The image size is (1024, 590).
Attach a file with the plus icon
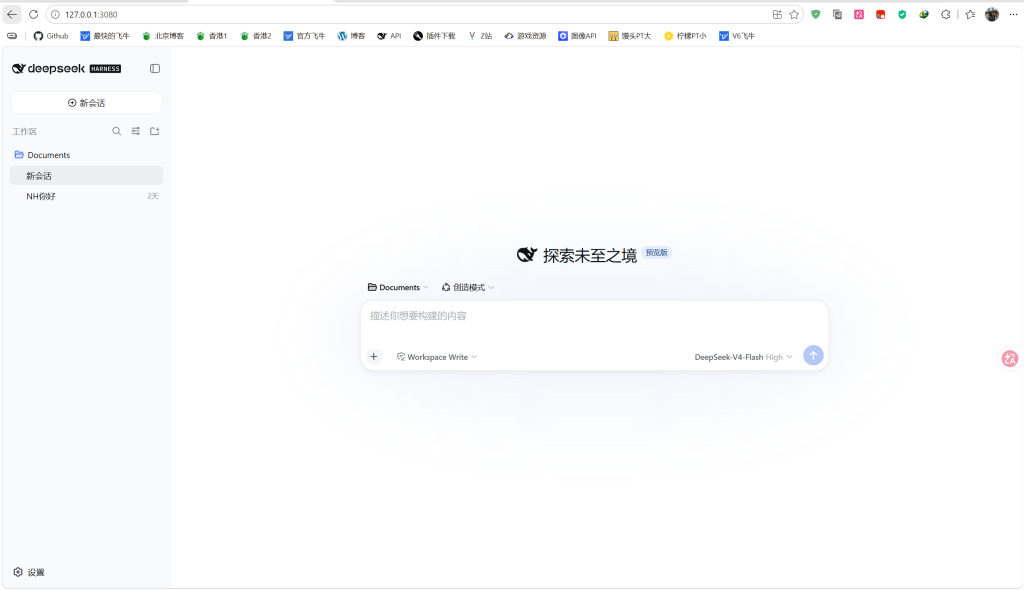point(374,357)
